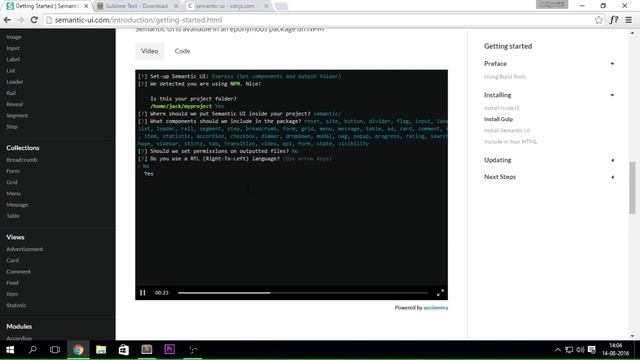Open Feed under Views
This screenshot has width=640, height=360.
pyautogui.click(x=12, y=283)
